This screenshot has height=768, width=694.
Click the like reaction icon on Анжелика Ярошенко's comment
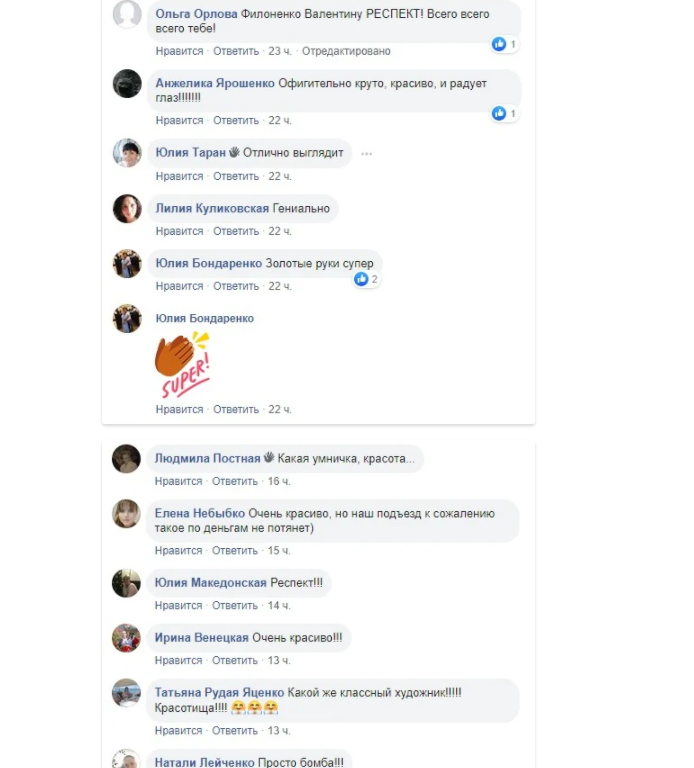pyautogui.click(x=499, y=114)
